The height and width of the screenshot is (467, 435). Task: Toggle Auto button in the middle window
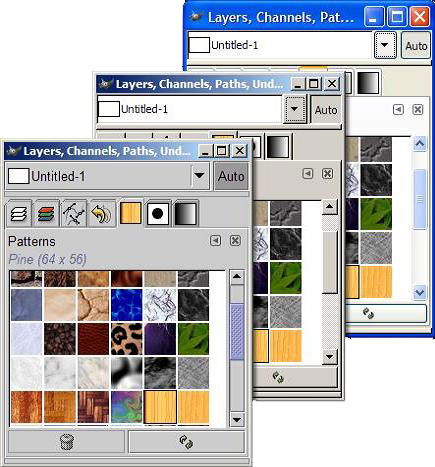(326, 110)
